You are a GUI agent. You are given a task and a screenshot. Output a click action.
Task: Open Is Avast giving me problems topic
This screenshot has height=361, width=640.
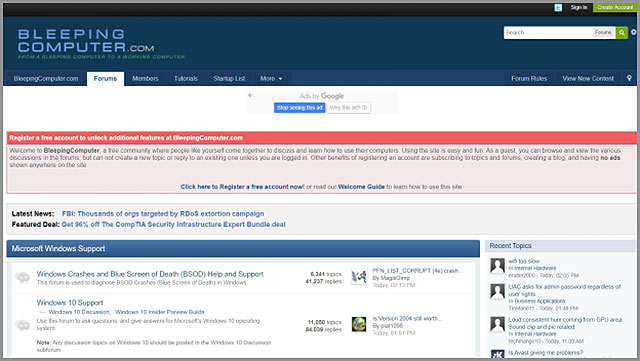point(545,352)
